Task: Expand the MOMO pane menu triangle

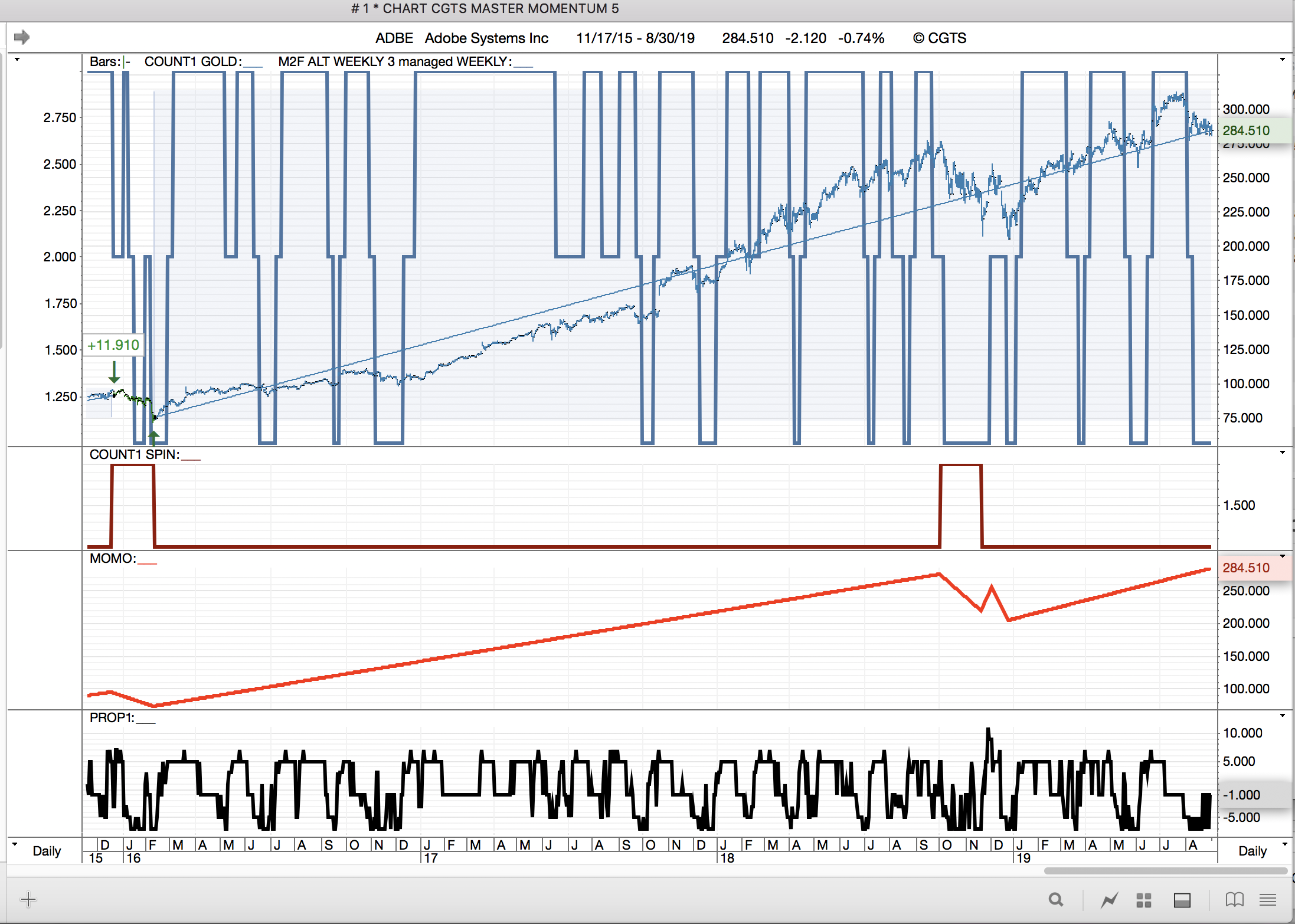Action: [1282, 556]
